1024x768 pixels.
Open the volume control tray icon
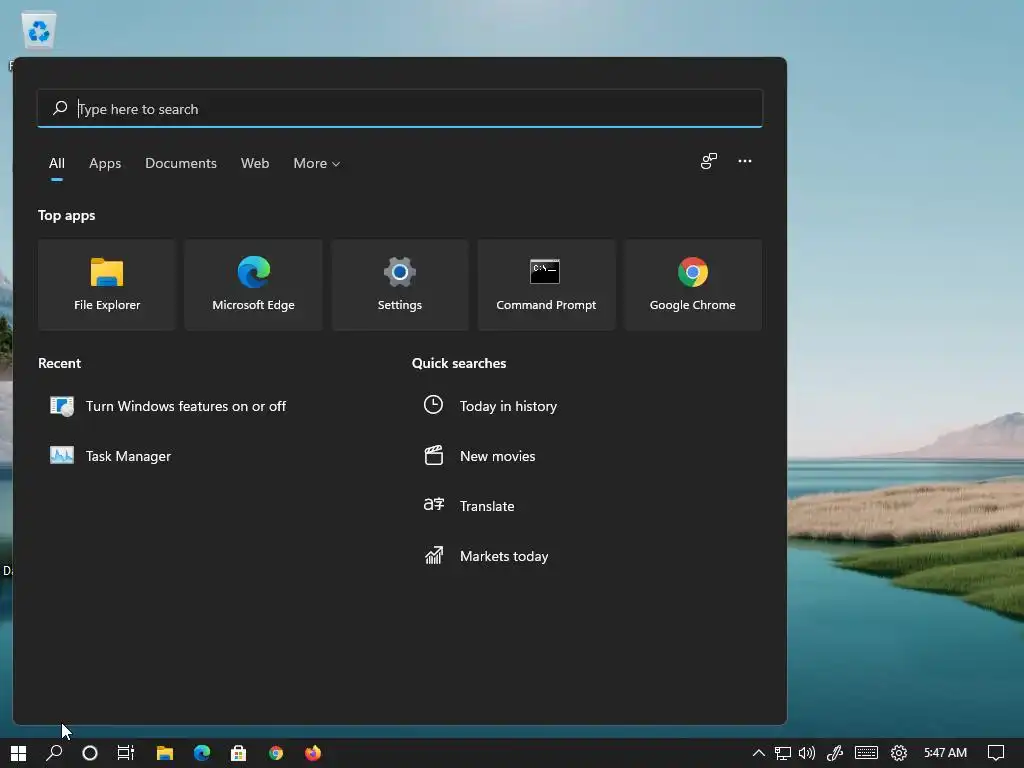pyautogui.click(x=807, y=753)
